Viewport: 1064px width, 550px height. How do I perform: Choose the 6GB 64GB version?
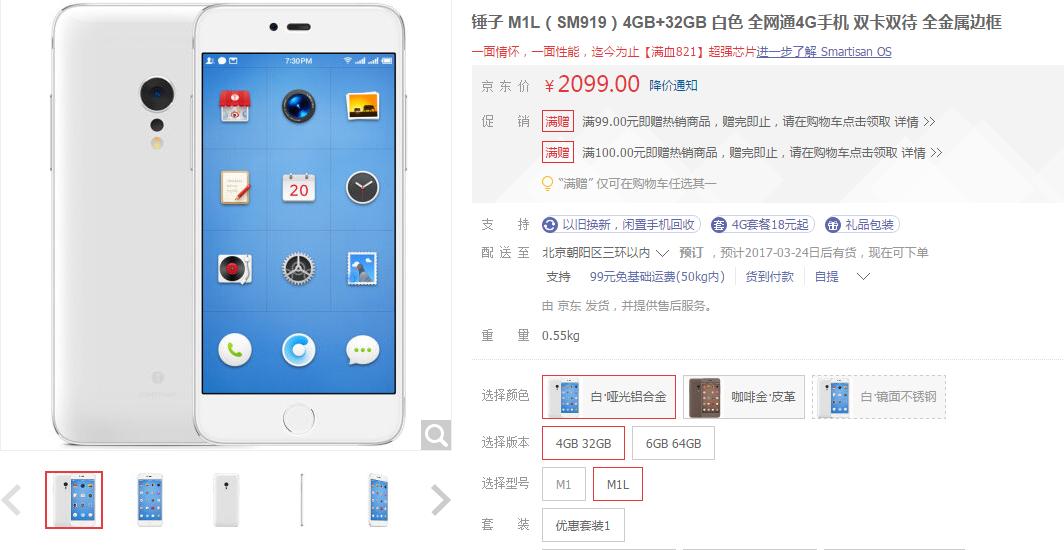(x=673, y=444)
